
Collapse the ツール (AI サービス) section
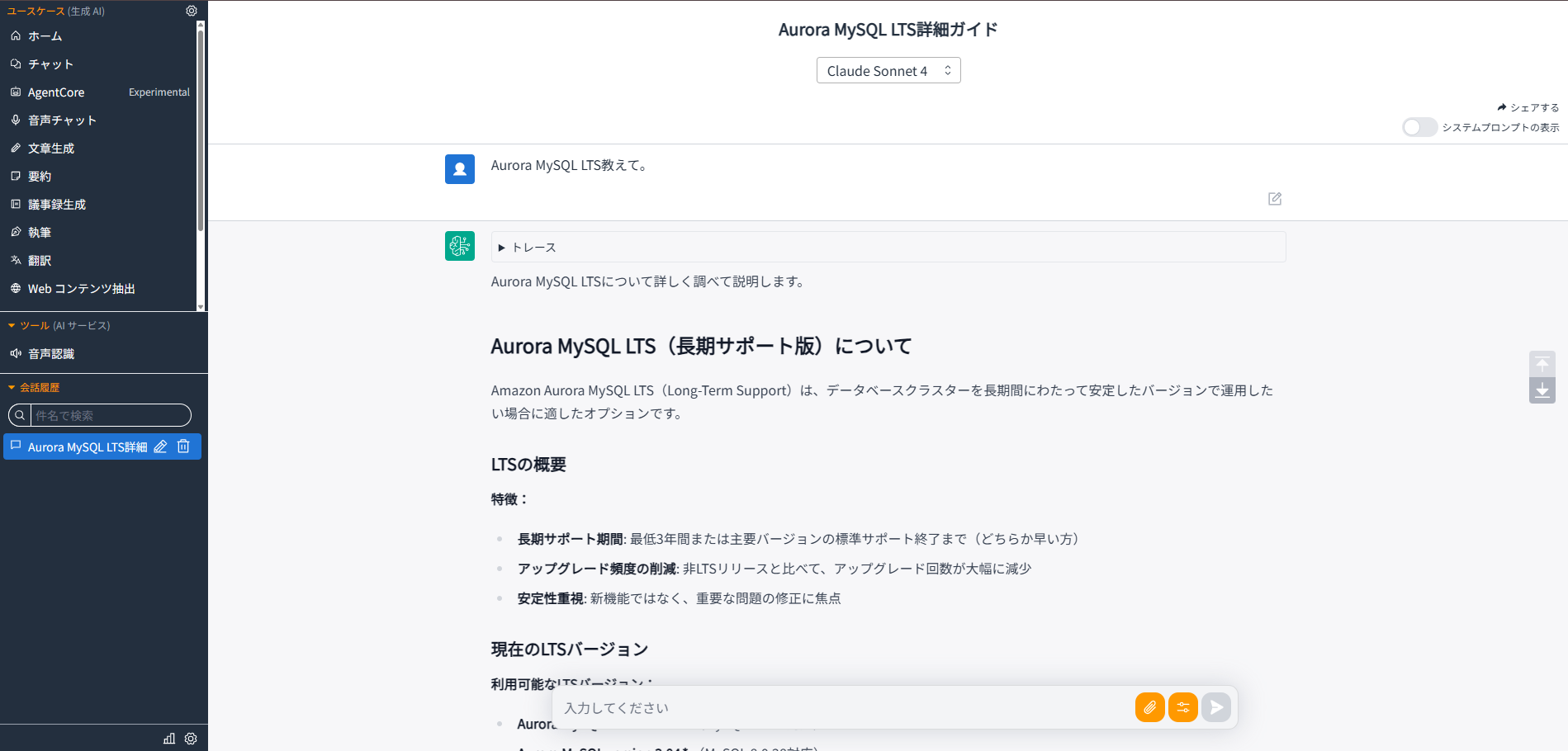click(x=59, y=326)
